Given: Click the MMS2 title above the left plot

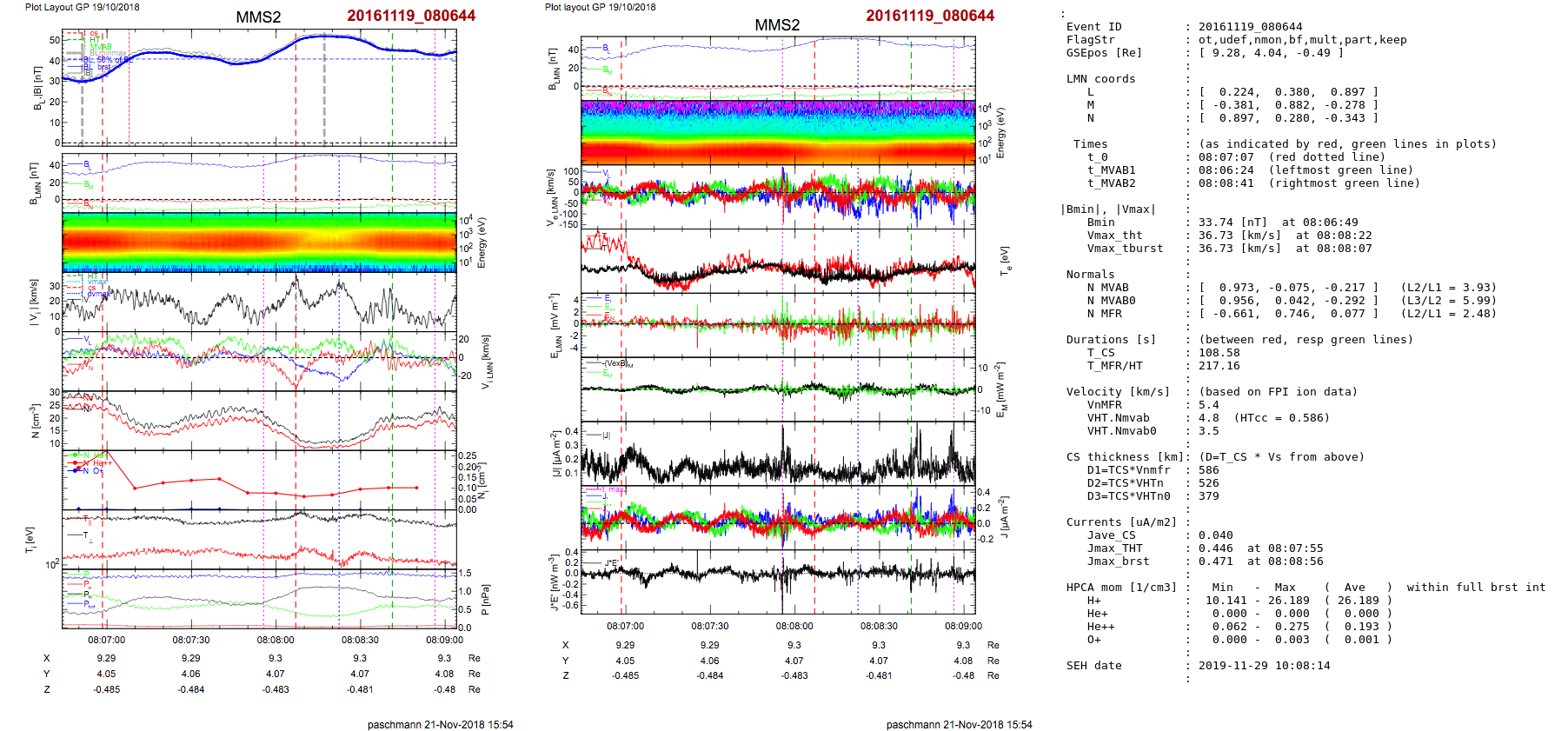Looking at the screenshot, I should (x=258, y=17).
